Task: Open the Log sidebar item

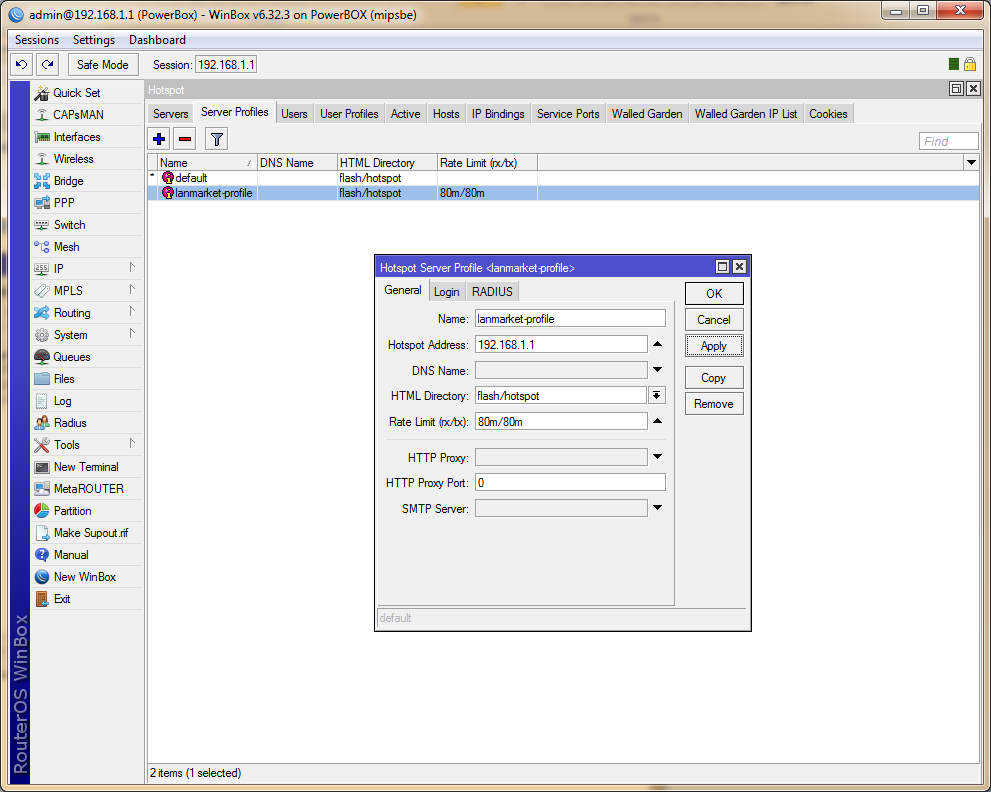Action: coord(62,401)
